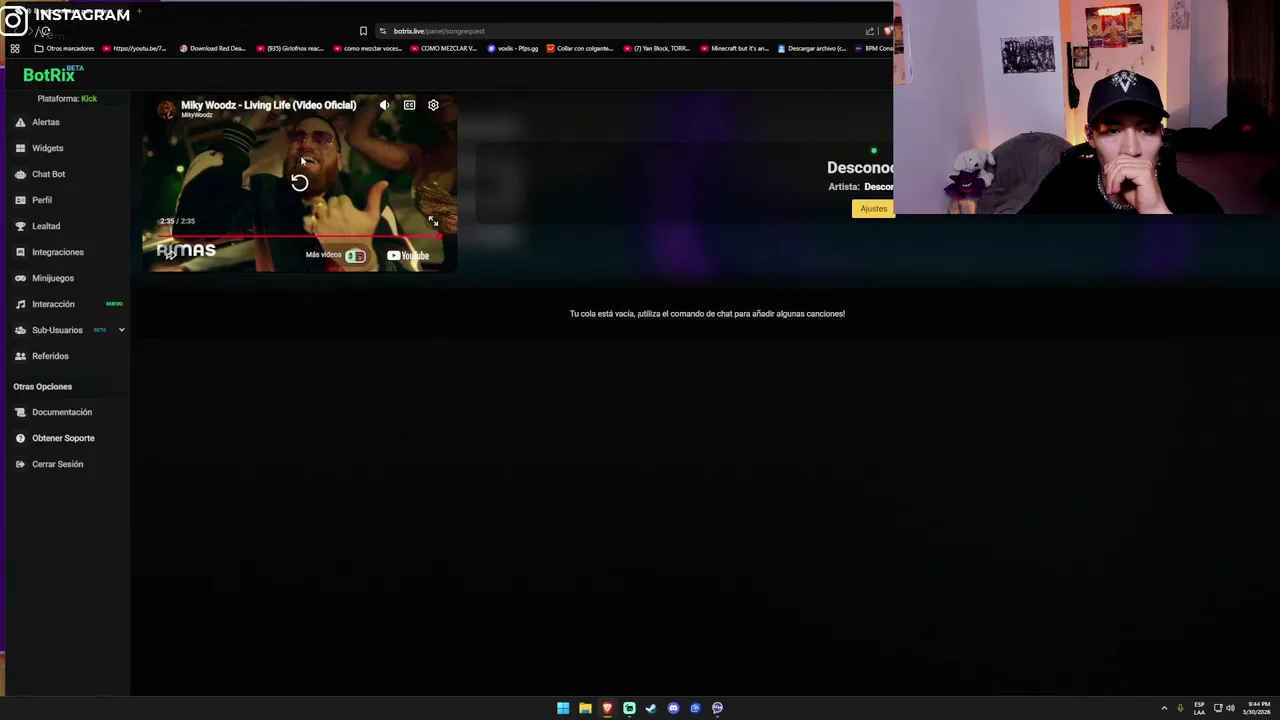The height and width of the screenshot is (720, 1280).
Task: Bookmark this page with the bookmark icon
Action: [363, 31]
